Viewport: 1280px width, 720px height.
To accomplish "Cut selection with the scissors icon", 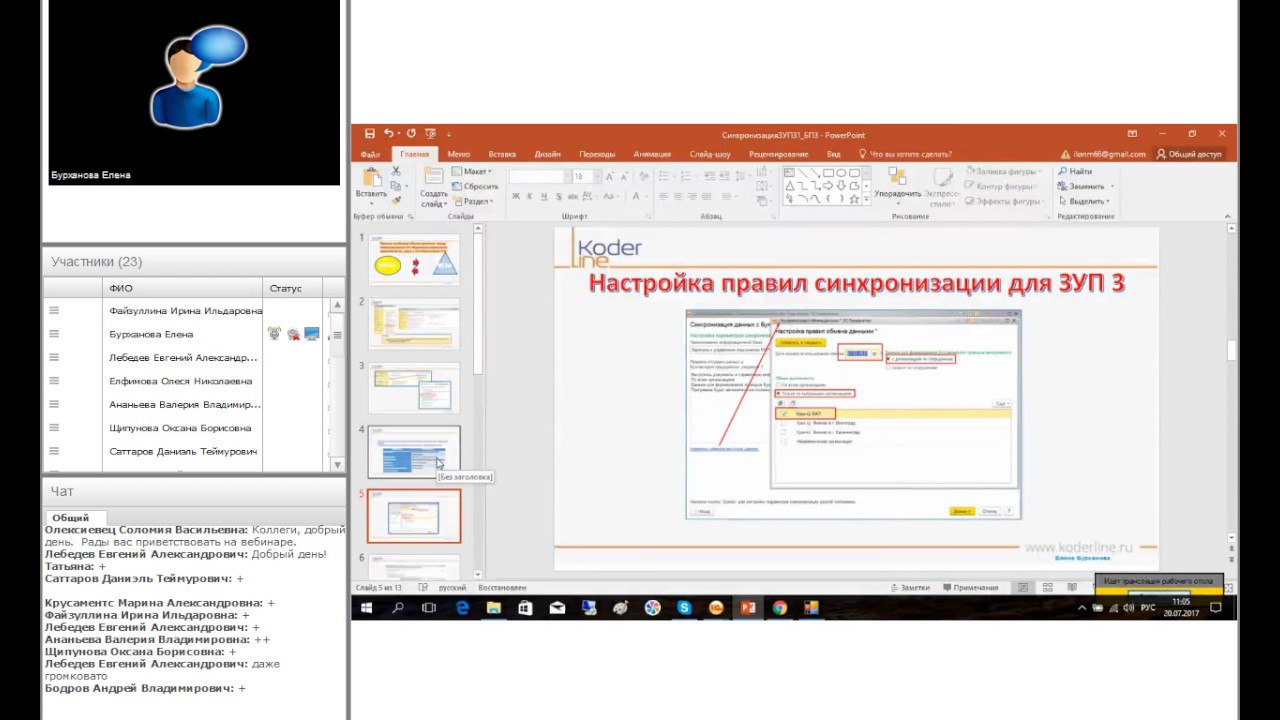I will tap(395, 172).
